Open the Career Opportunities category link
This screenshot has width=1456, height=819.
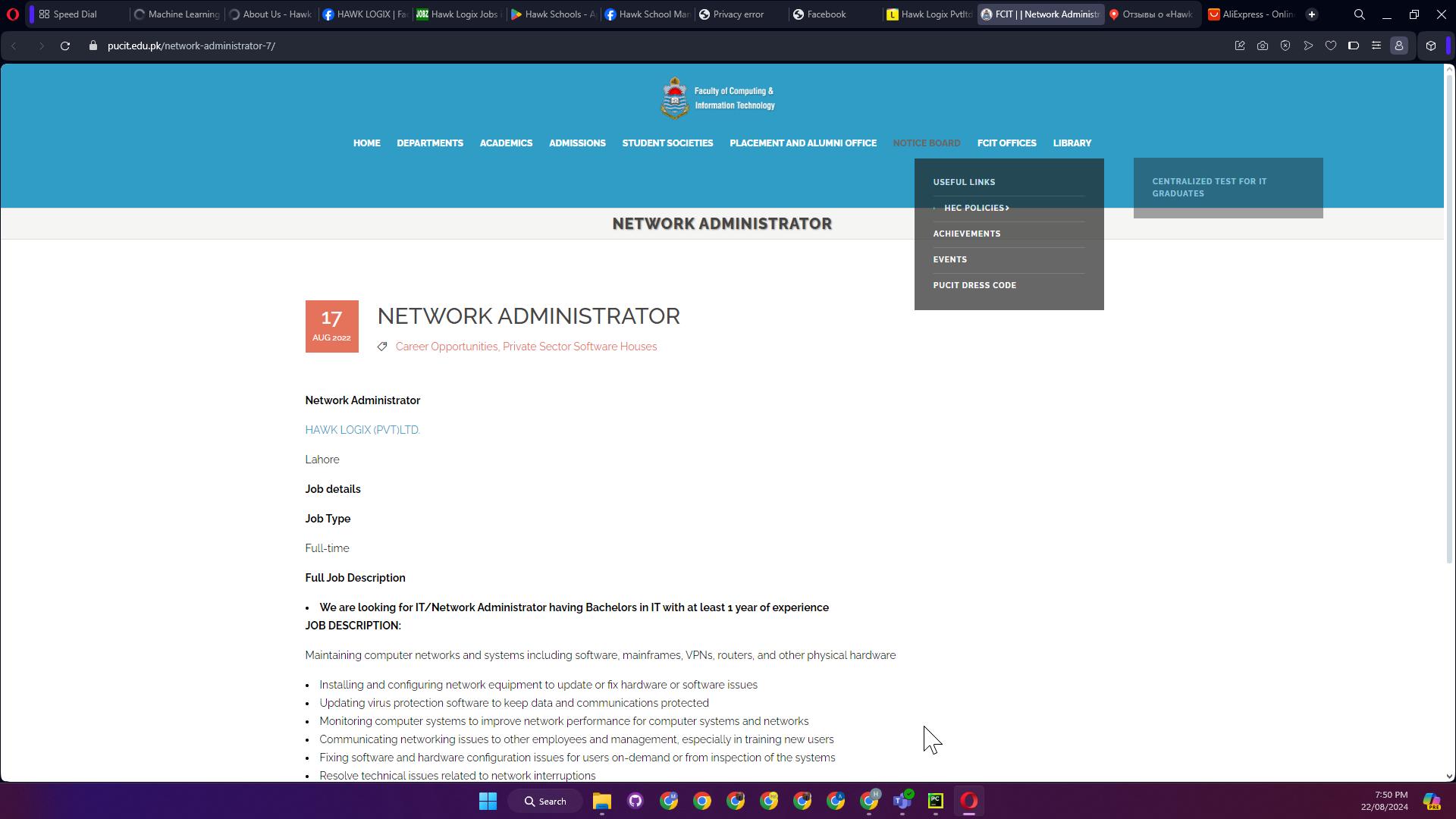pos(447,347)
